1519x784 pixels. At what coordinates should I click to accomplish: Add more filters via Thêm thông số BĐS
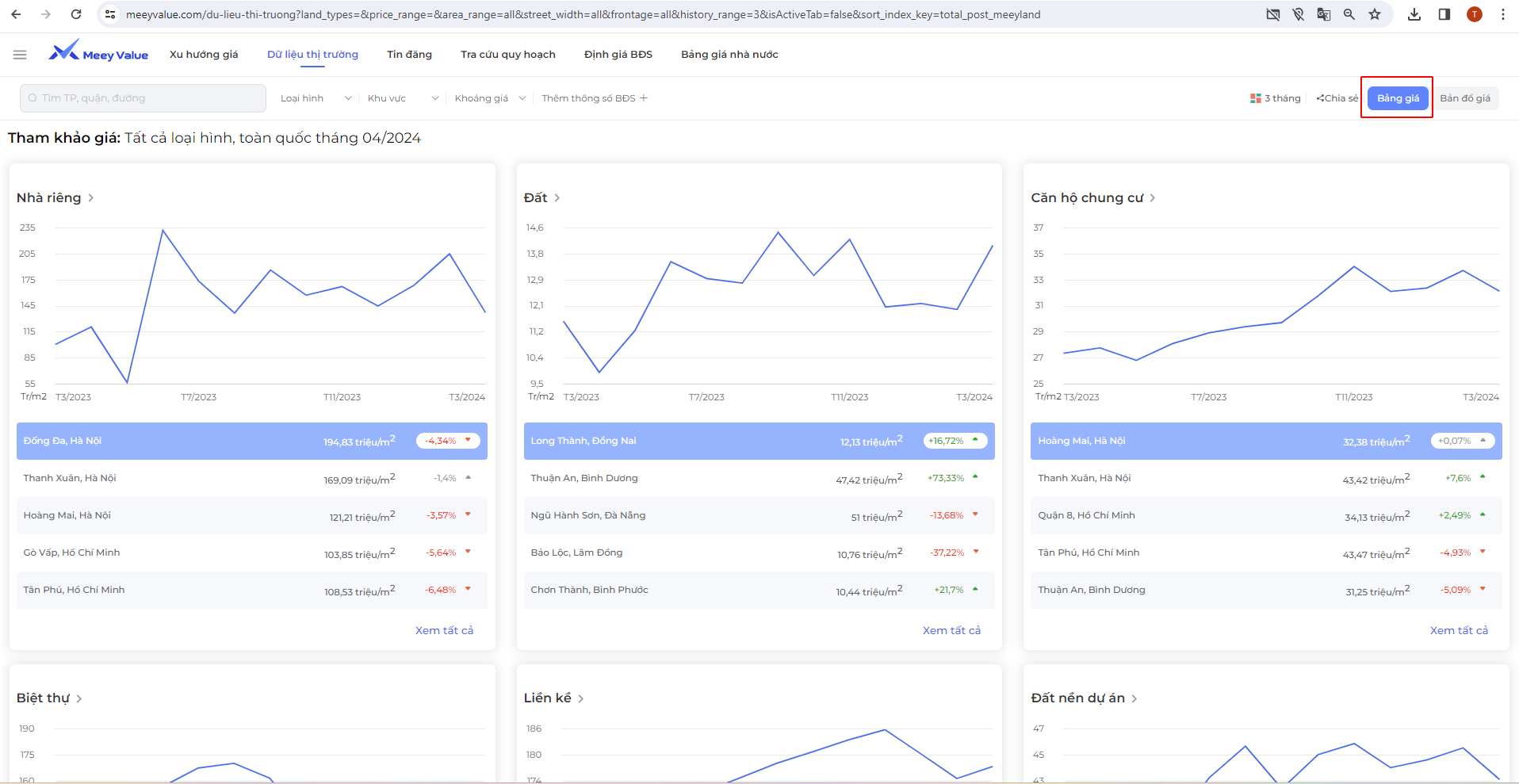(595, 98)
